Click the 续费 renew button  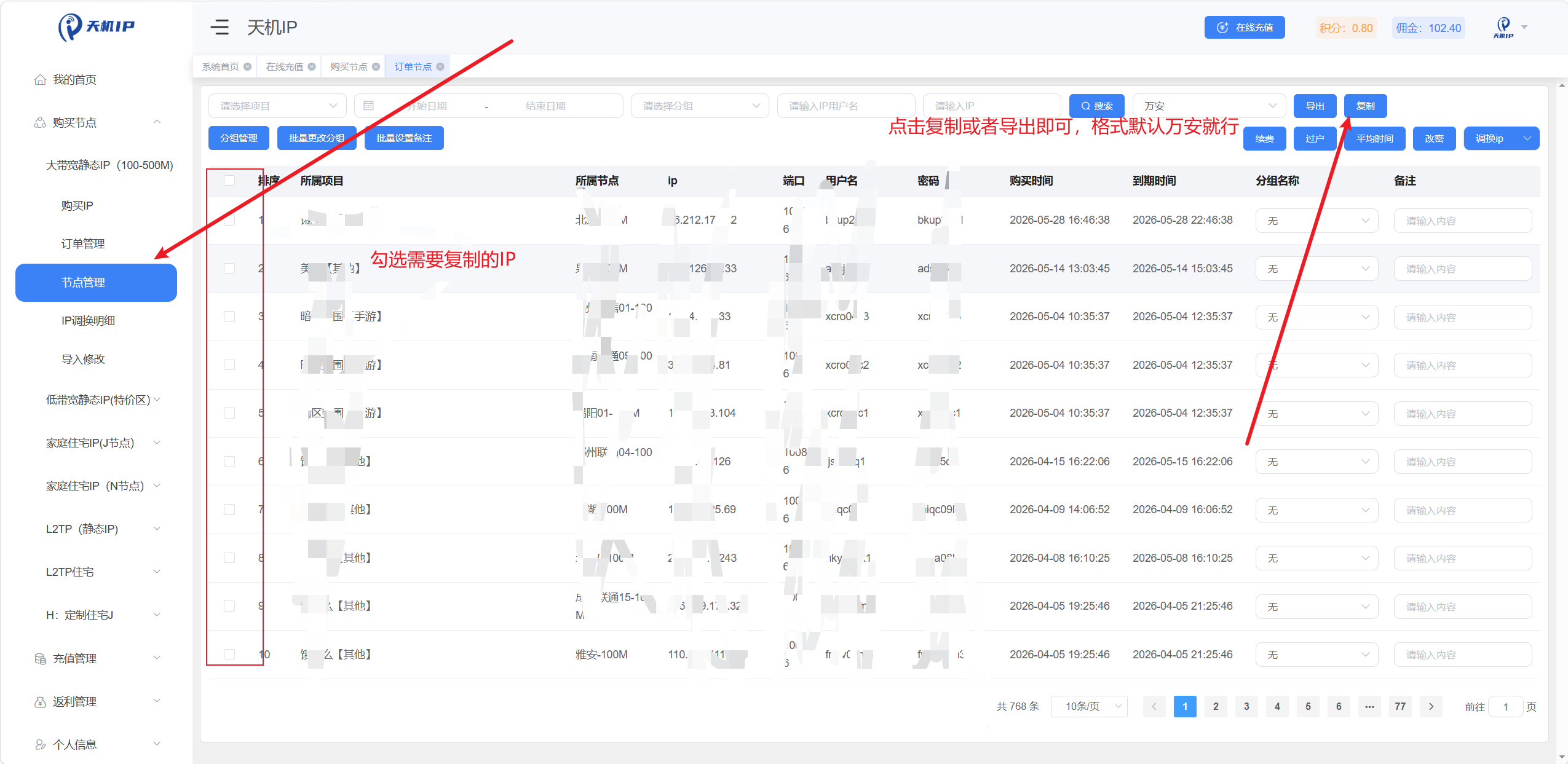coord(1265,138)
